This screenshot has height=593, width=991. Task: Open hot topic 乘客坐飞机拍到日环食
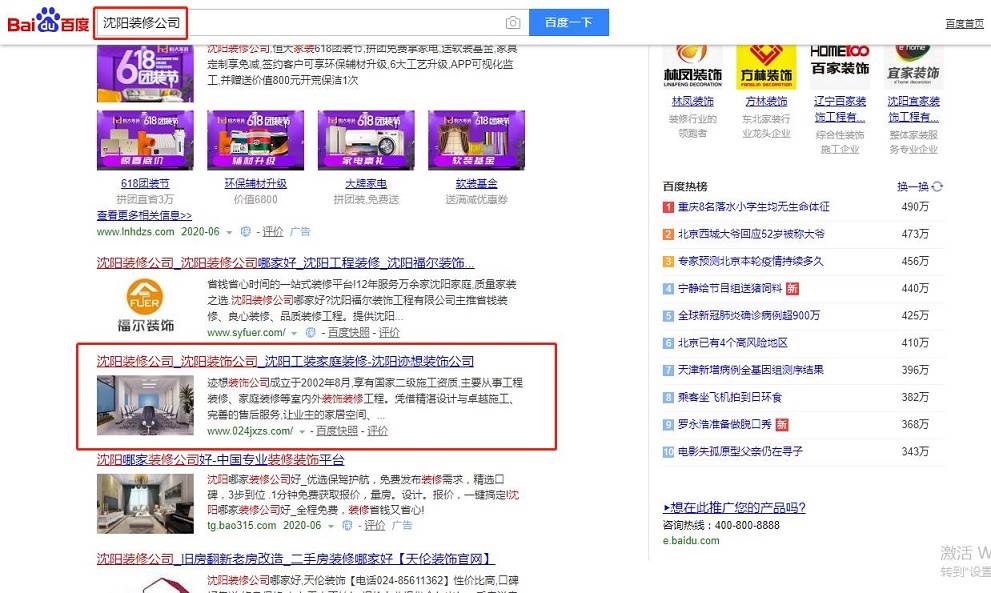pos(729,397)
